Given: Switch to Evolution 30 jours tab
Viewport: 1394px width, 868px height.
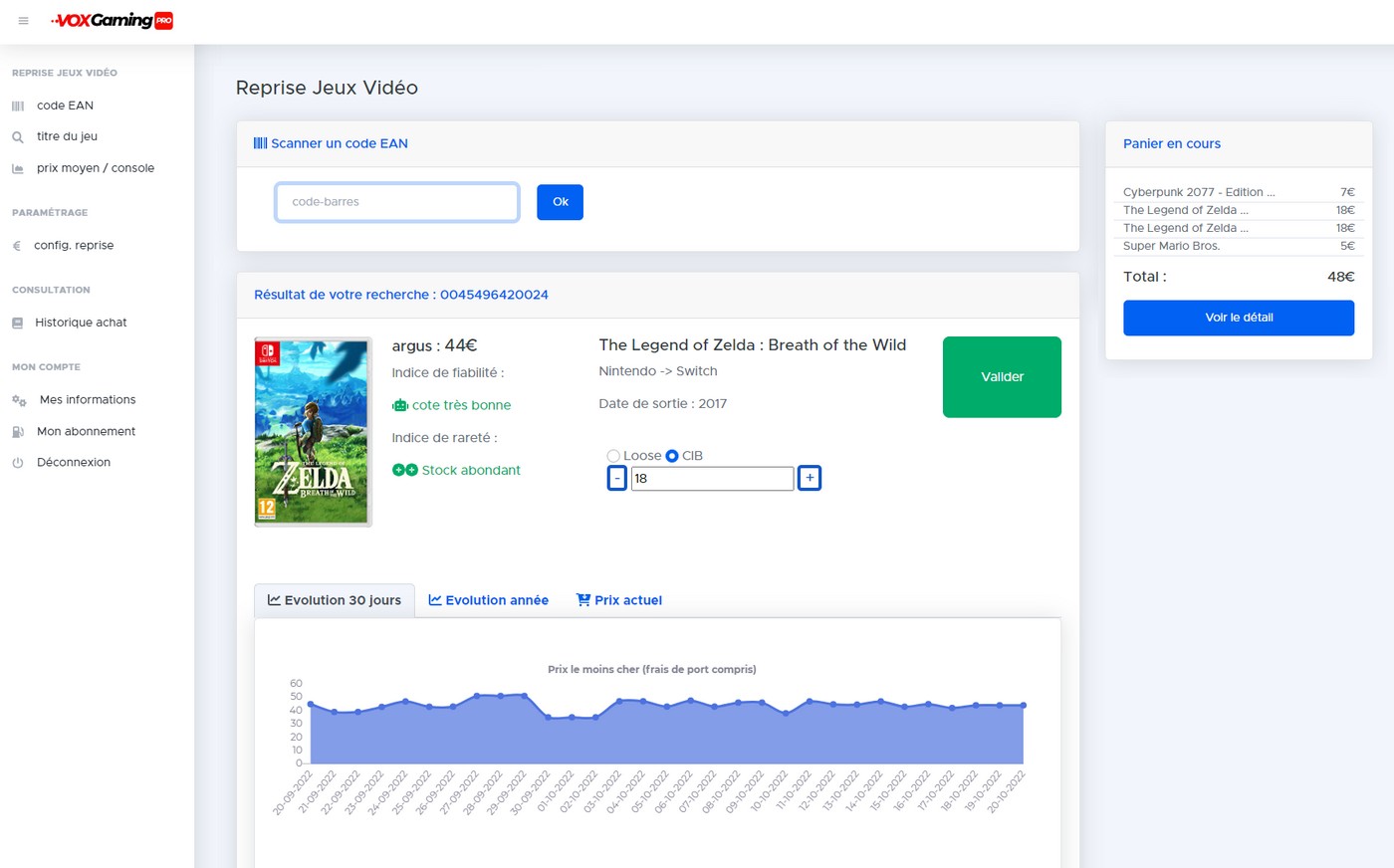Looking at the screenshot, I should 335,600.
